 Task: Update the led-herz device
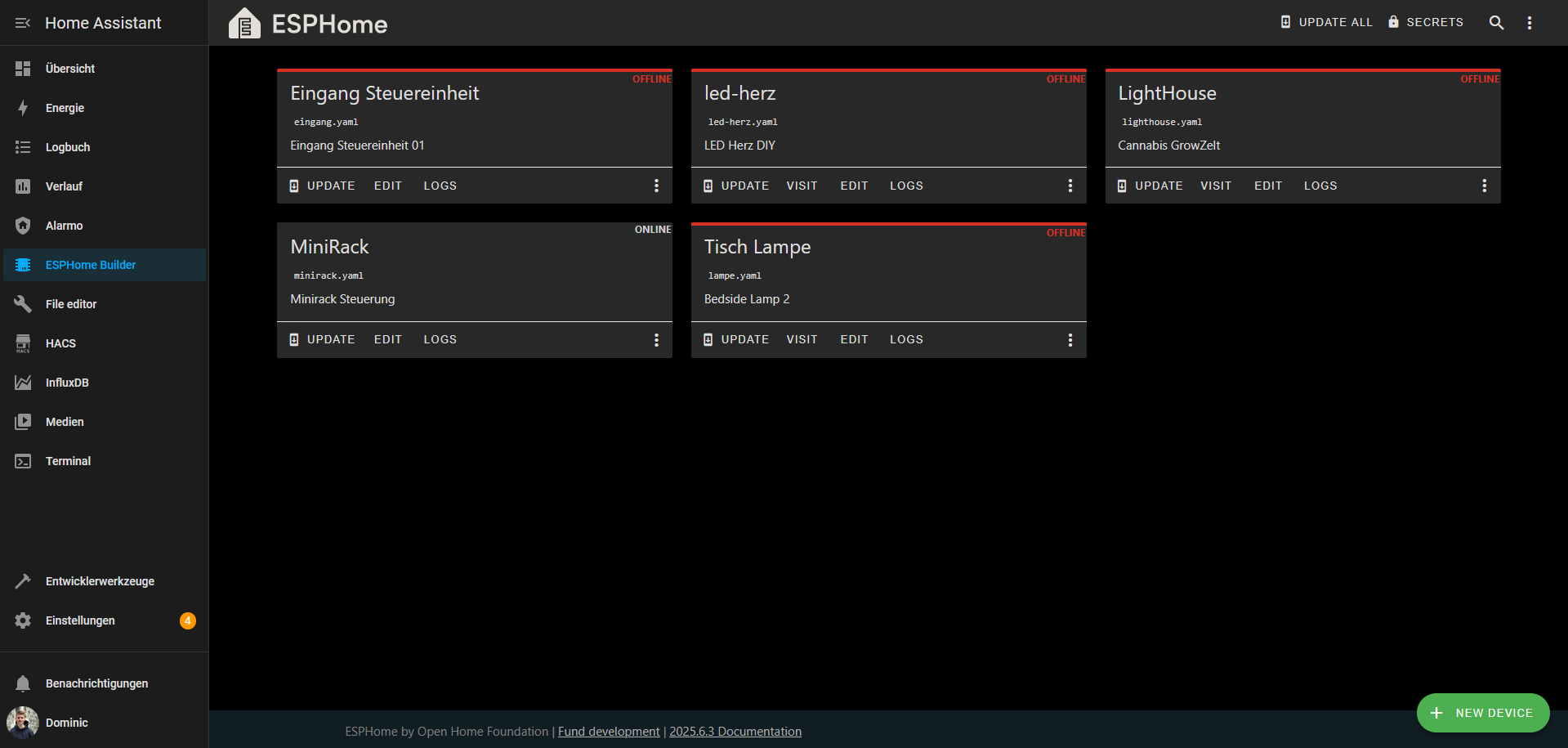[x=736, y=186]
